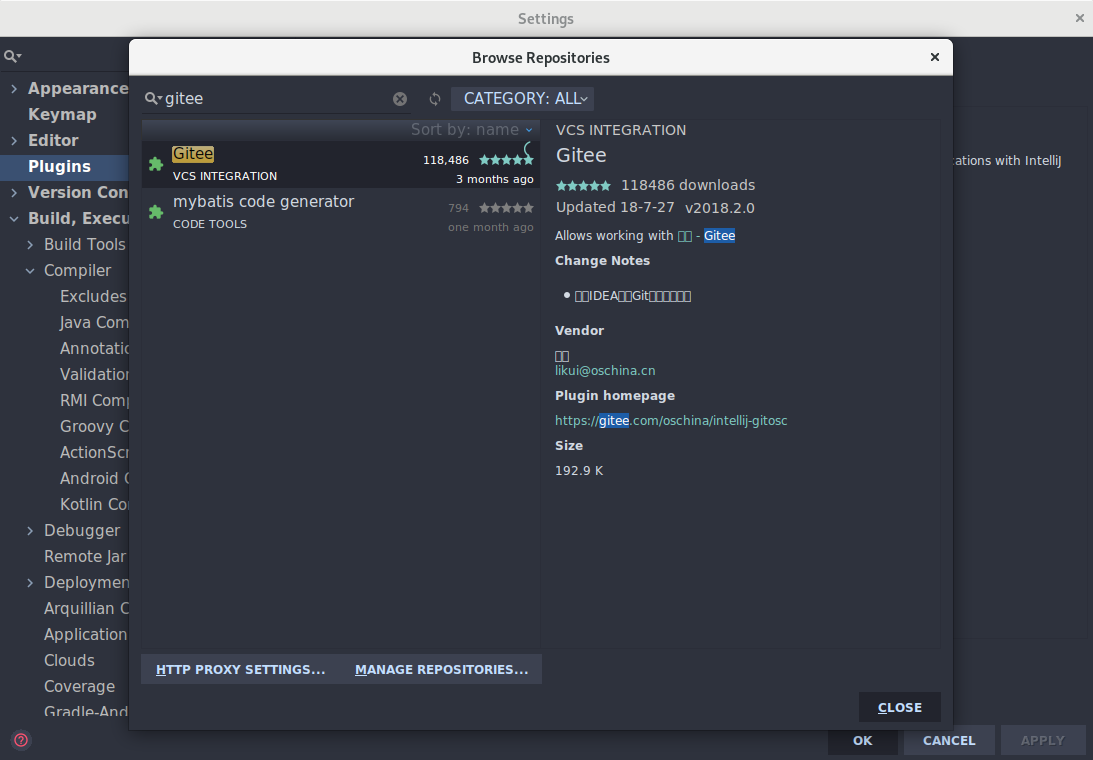The image size is (1093, 760).
Task: Click the Close button
Action: 900,707
